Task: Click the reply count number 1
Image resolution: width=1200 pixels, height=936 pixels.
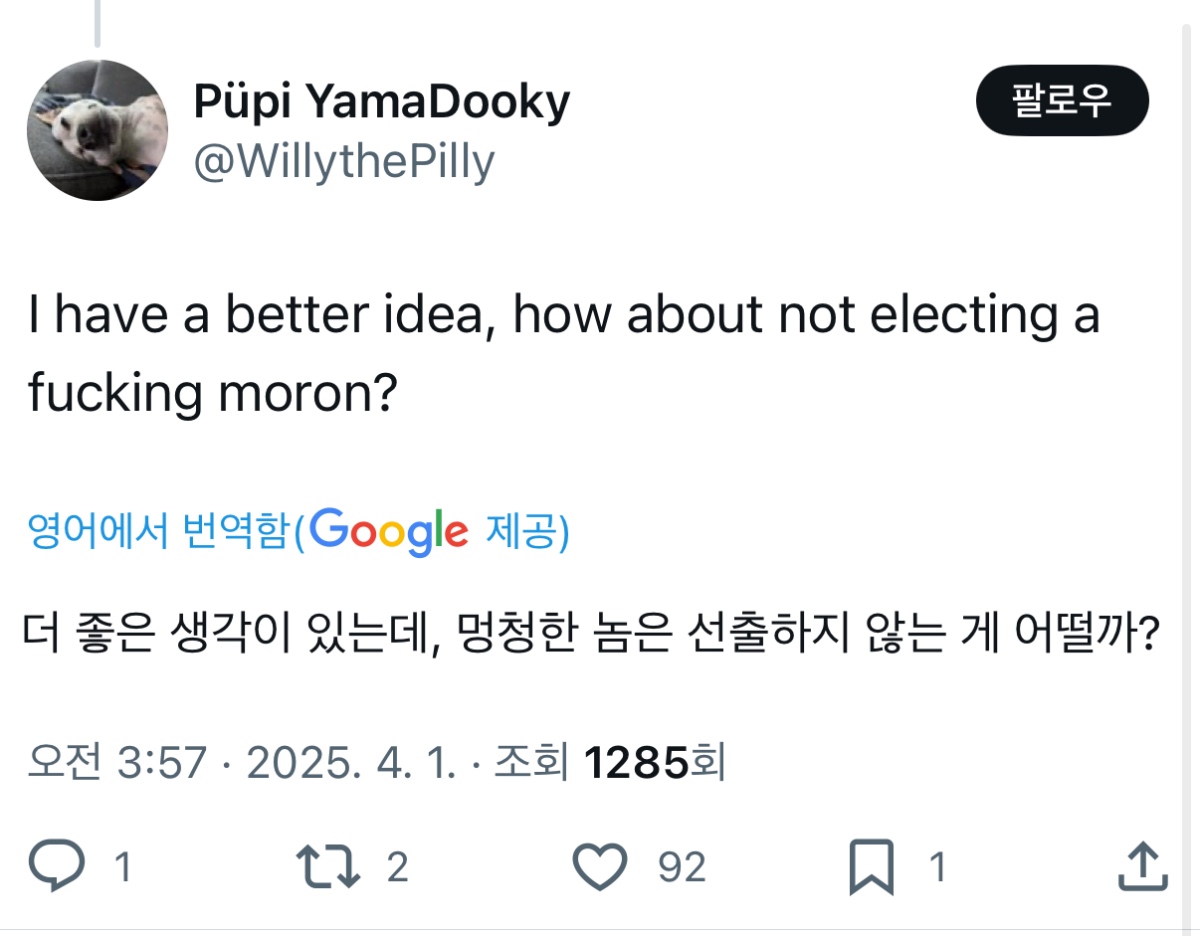Action: point(123,868)
